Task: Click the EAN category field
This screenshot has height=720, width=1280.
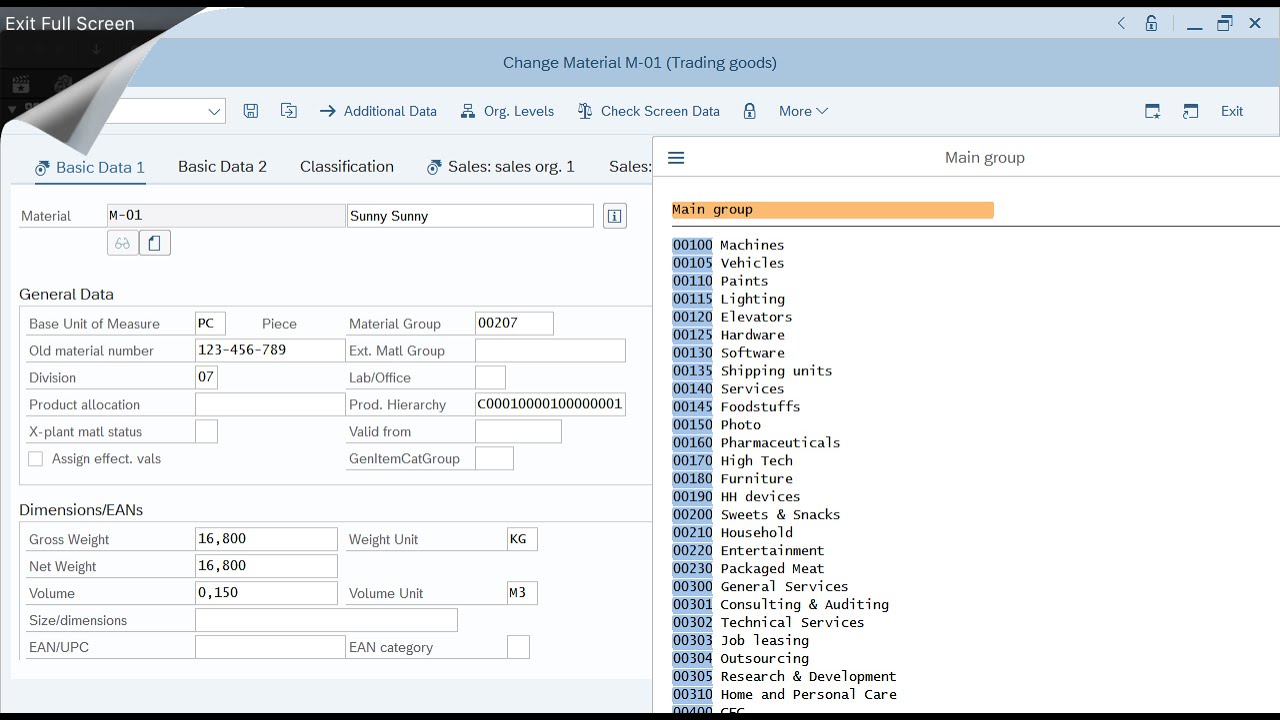Action: [518, 647]
